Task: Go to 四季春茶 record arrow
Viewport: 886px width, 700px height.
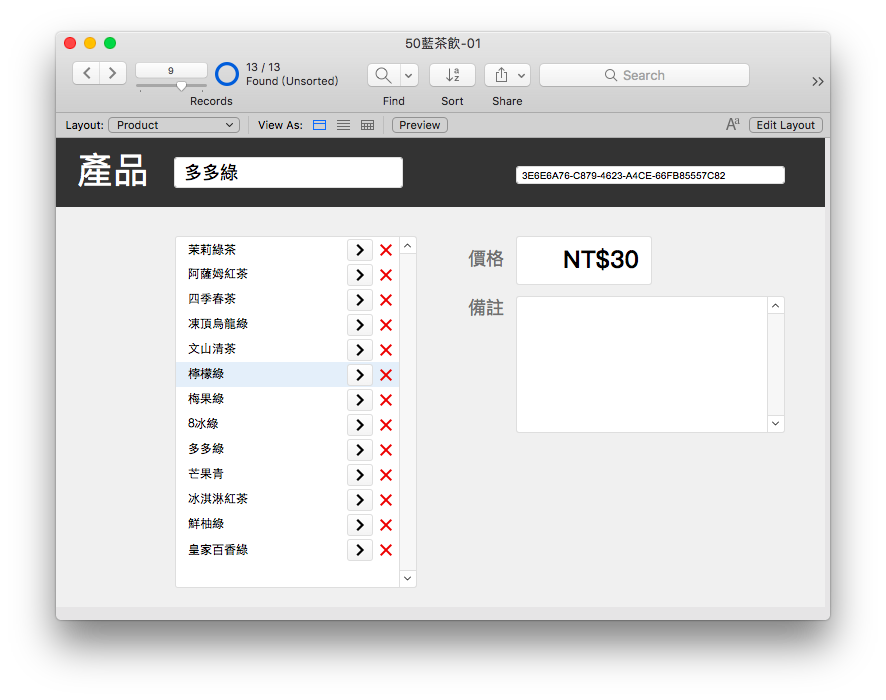Action: (360, 300)
